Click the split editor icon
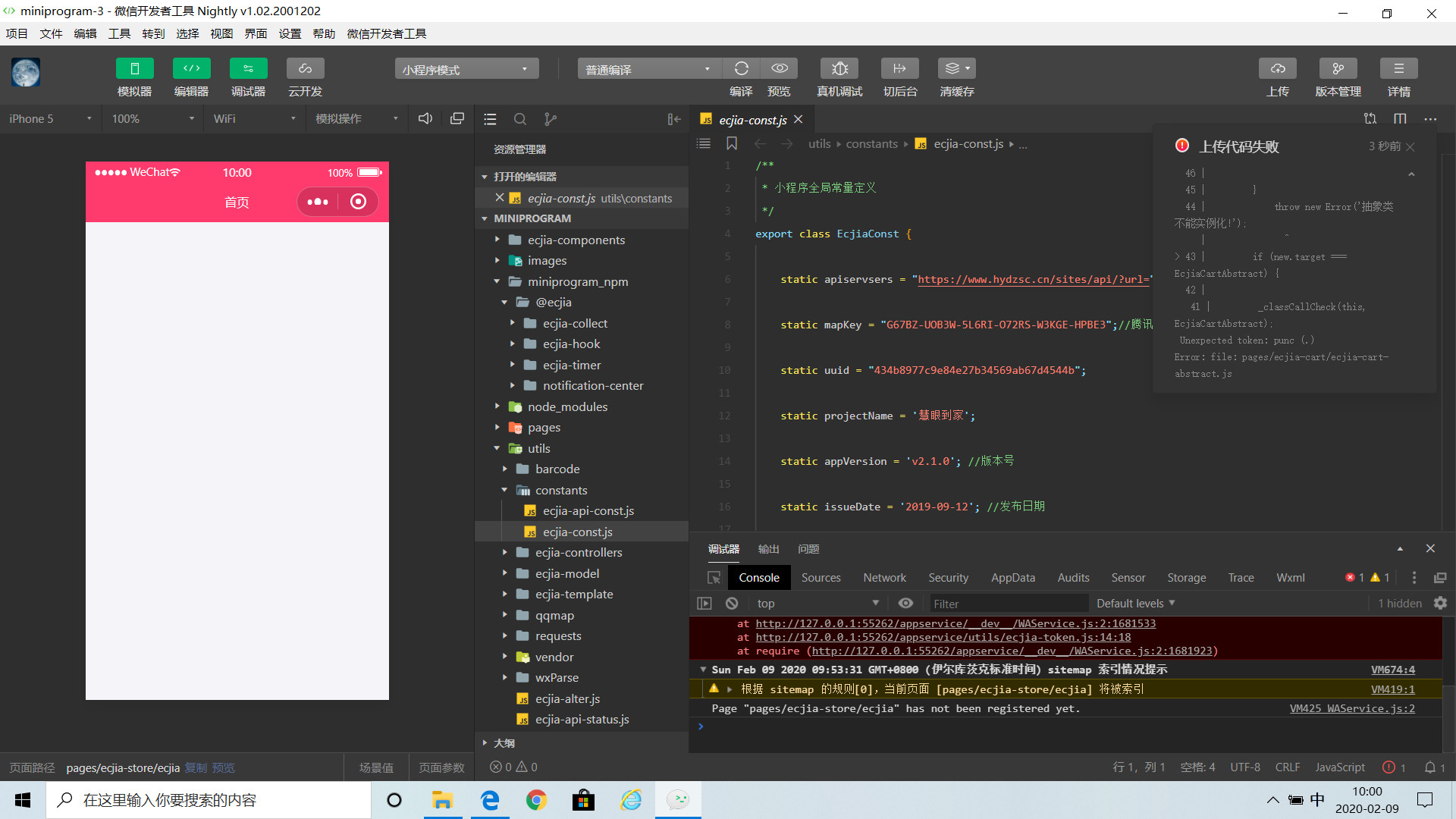Viewport: 1456px width, 819px height. pyautogui.click(x=1400, y=119)
